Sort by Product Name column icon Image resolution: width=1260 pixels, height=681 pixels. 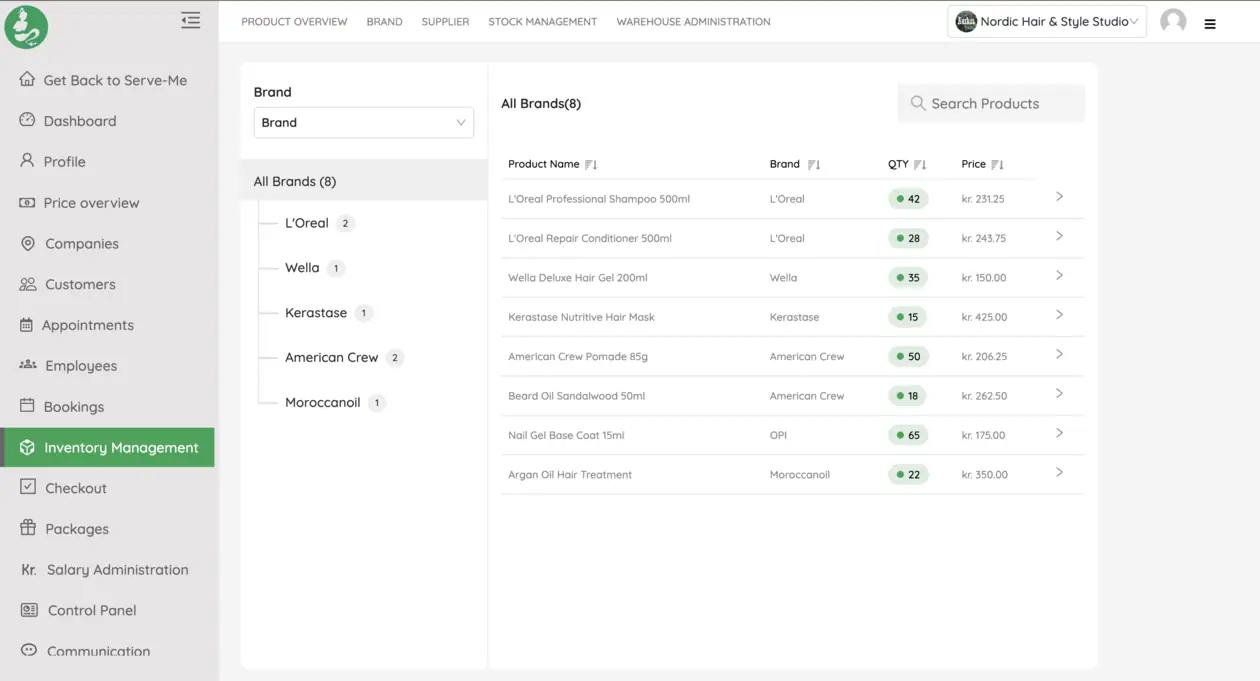(591, 165)
